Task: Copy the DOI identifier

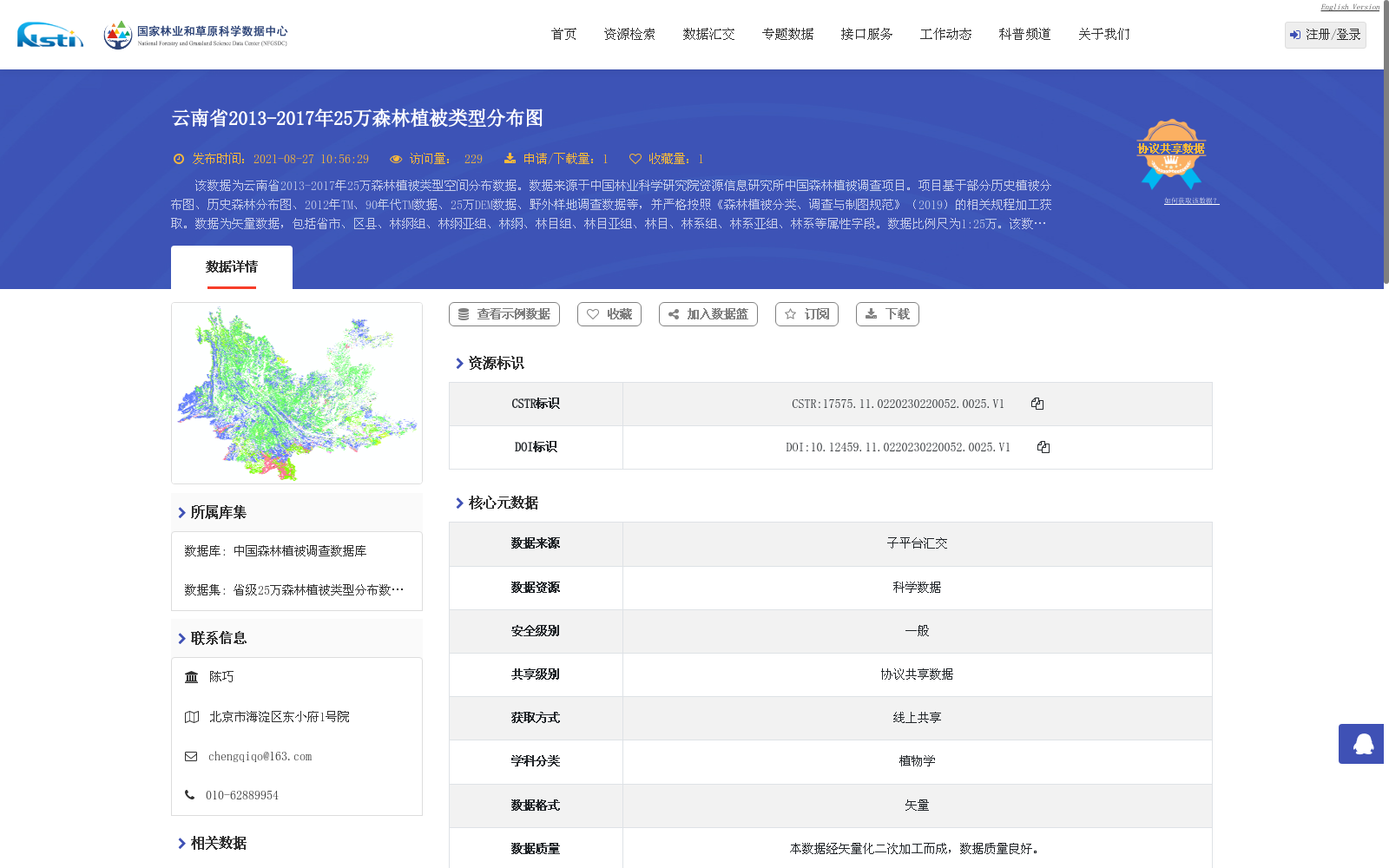Action: coord(1043,447)
